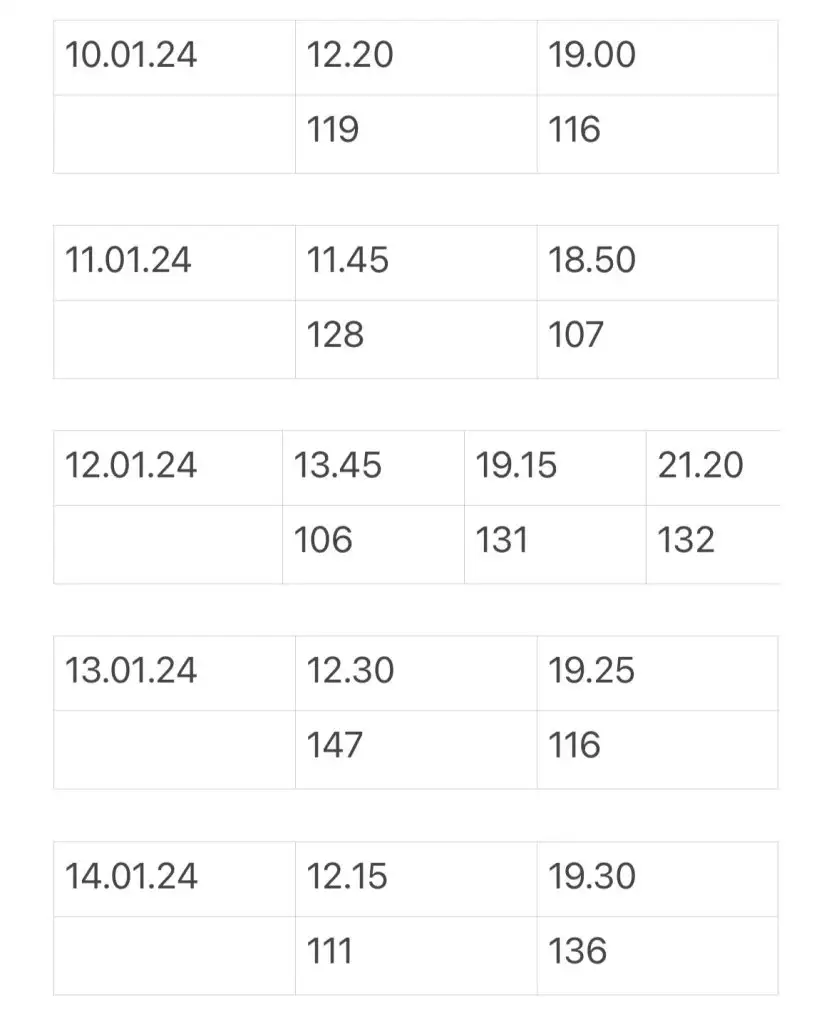Image resolution: width=834 pixels, height=1024 pixels.
Task: Select the value 119 cell
Action: click(416, 135)
